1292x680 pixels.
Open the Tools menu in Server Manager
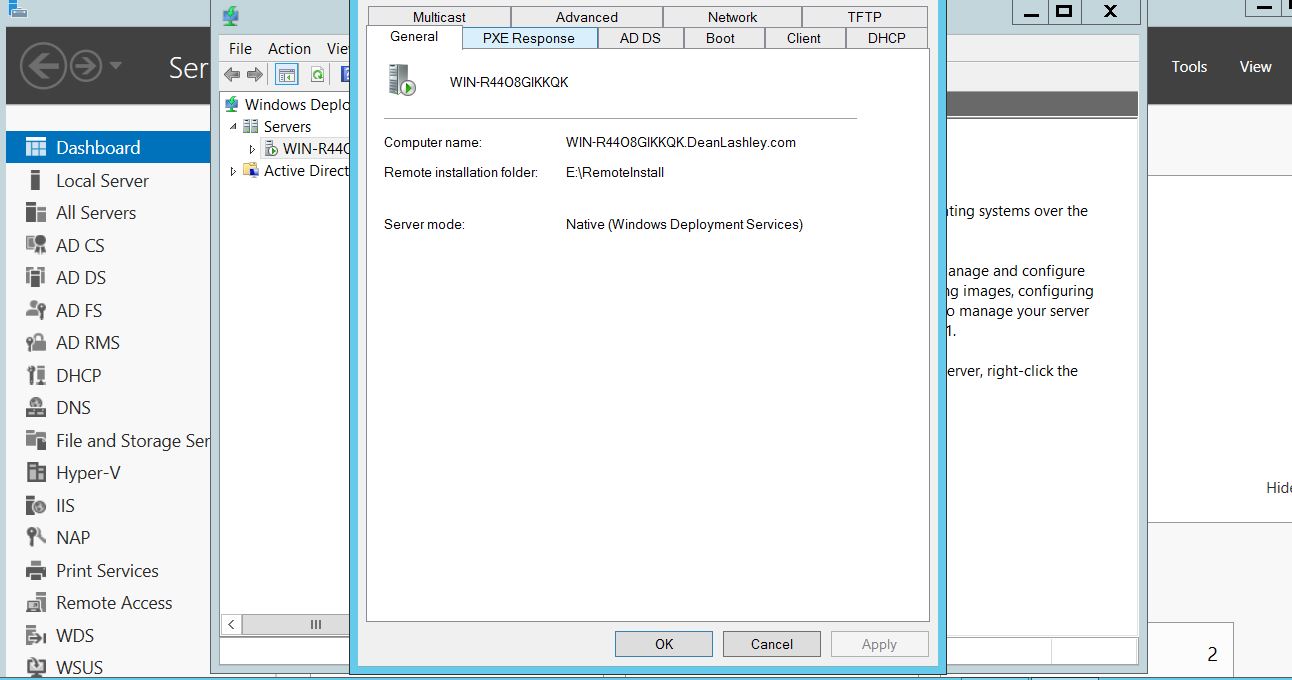pyautogui.click(x=1189, y=66)
